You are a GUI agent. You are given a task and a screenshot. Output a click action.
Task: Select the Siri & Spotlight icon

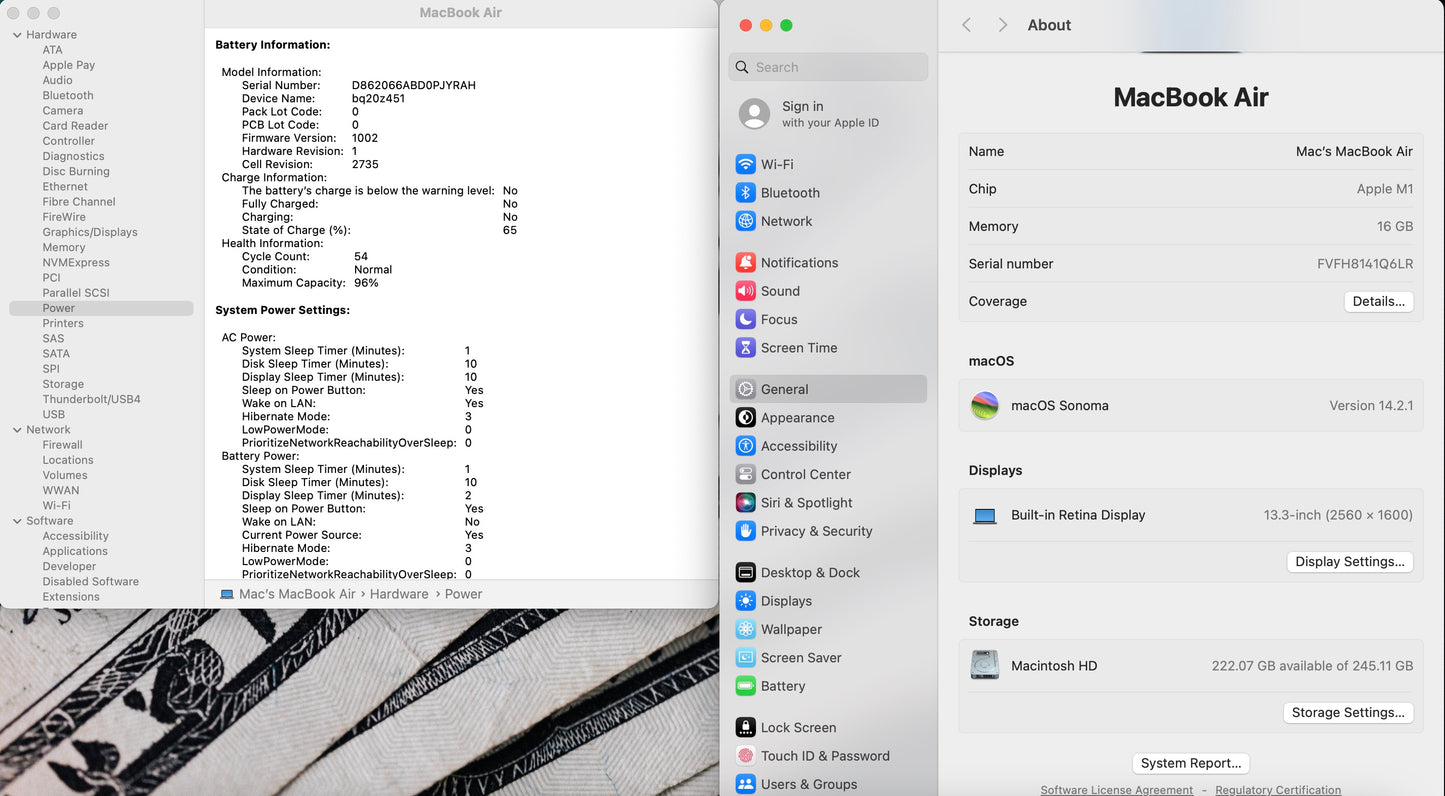(x=745, y=503)
